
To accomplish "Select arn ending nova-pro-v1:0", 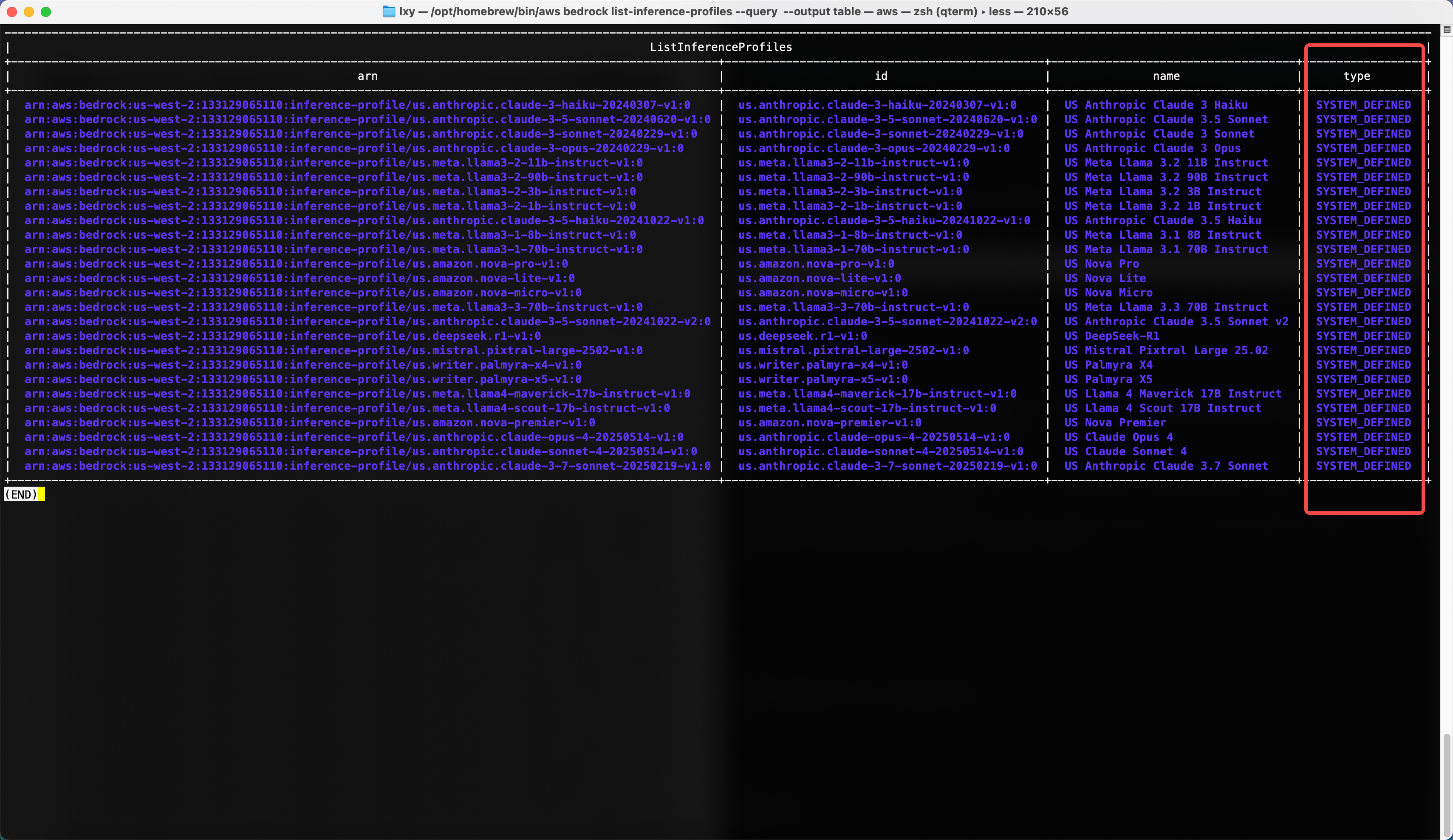I will tap(296, 263).
